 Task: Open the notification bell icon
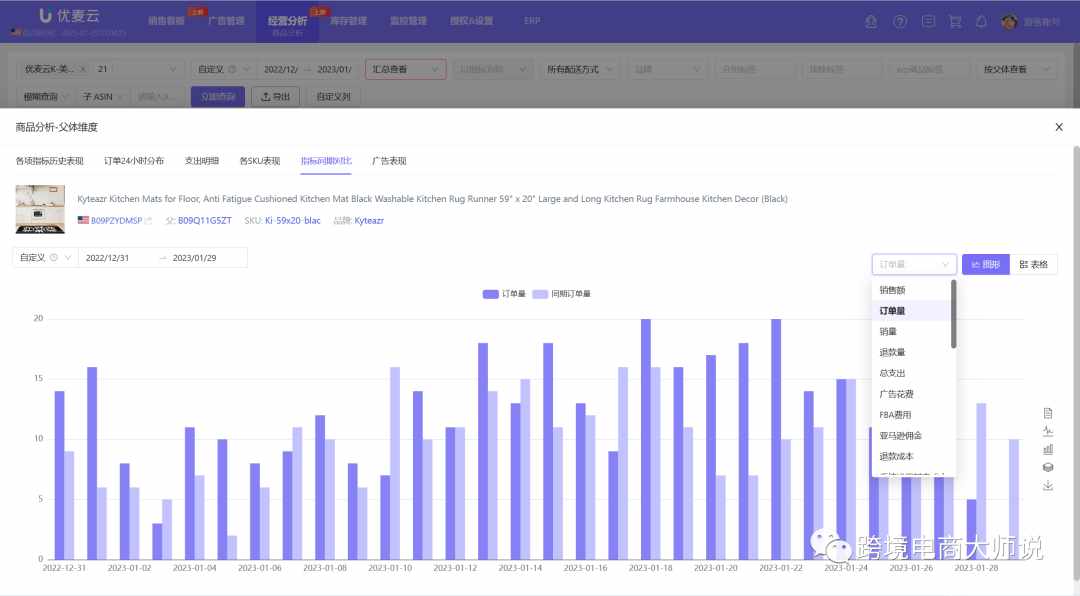point(981,21)
